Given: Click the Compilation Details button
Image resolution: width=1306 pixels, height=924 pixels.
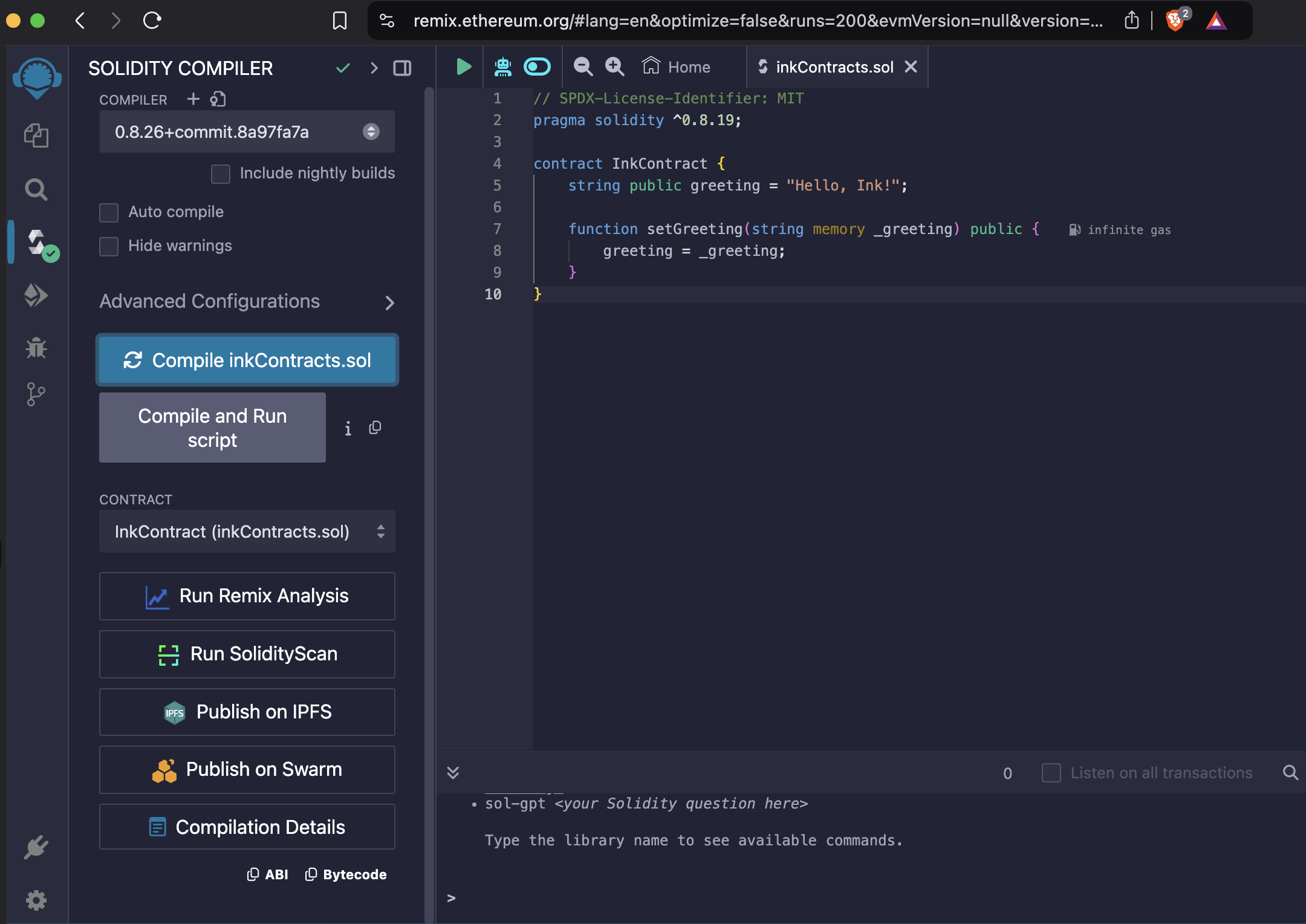Looking at the screenshot, I should click(247, 828).
